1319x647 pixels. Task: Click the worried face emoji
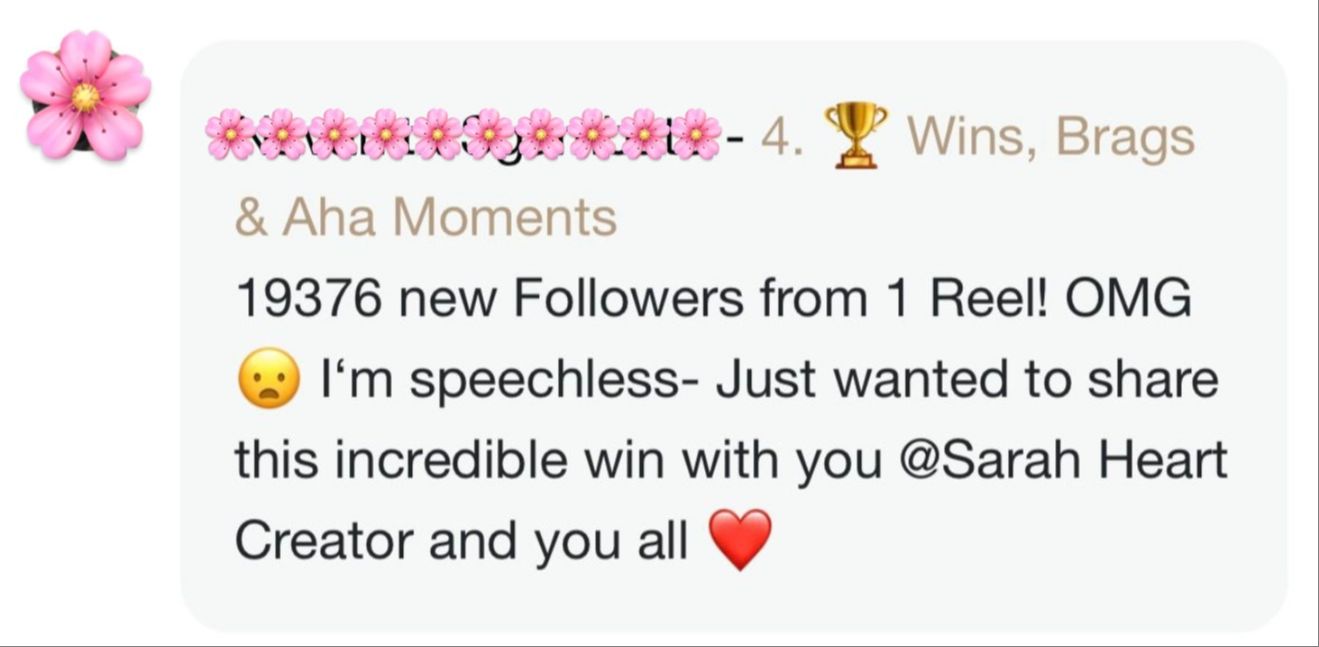click(x=268, y=382)
